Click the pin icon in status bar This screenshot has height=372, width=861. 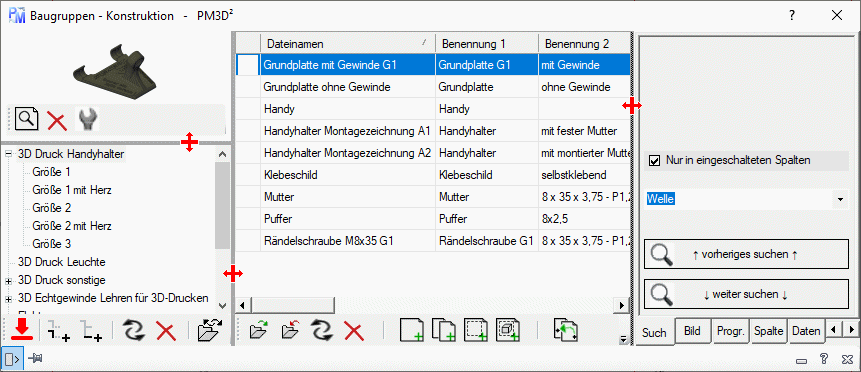tap(35, 359)
